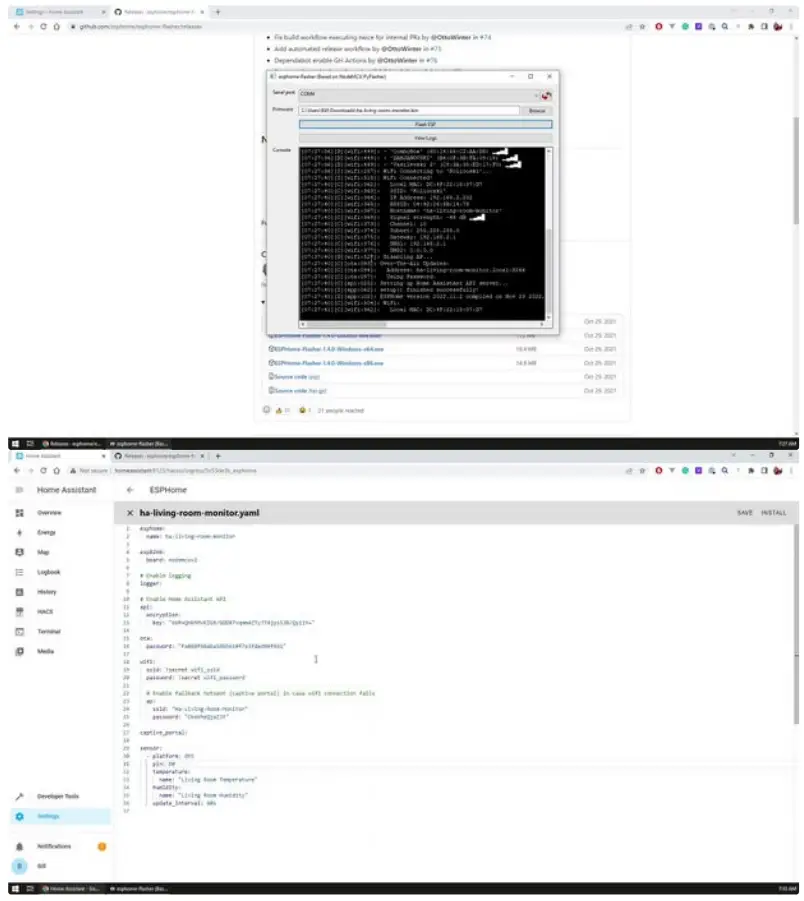Download ESPHome-Flasher Windows x64 exe
The height and width of the screenshot is (901, 804).
point(329,349)
